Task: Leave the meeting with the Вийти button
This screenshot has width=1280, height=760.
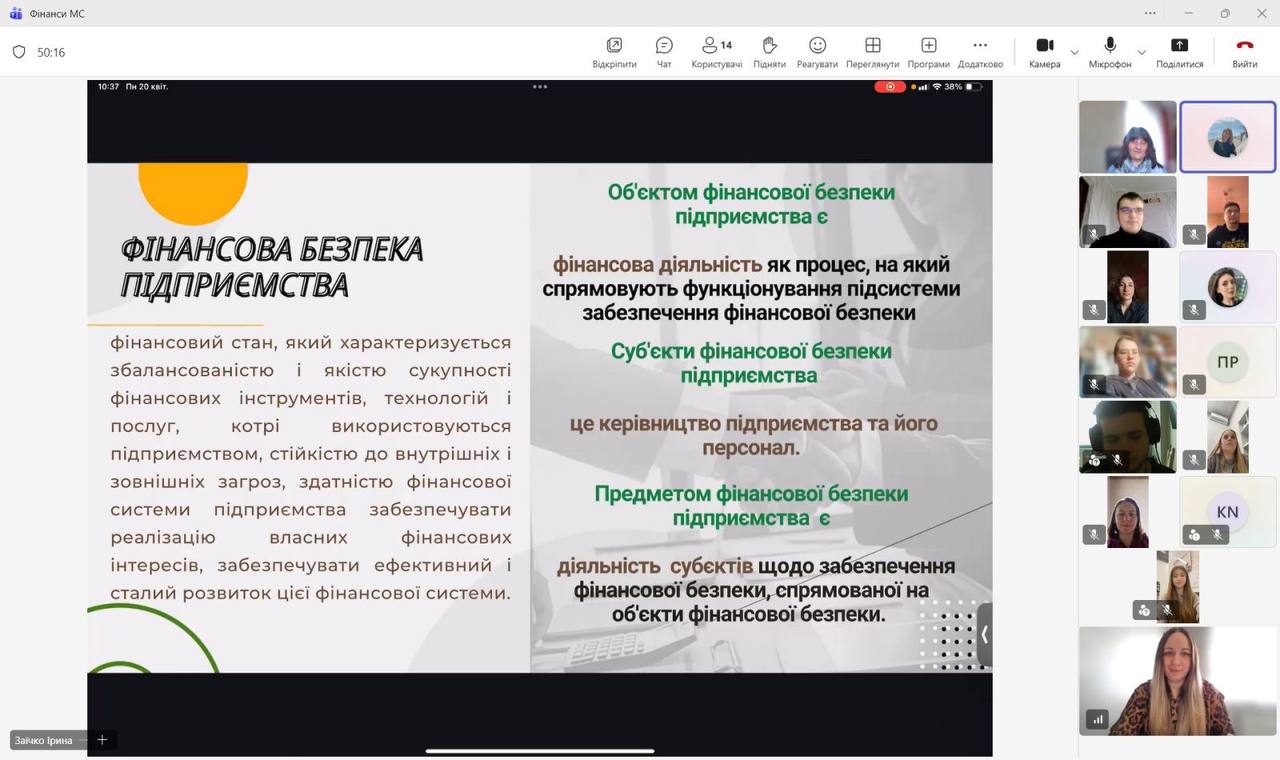Action: click(x=1244, y=52)
